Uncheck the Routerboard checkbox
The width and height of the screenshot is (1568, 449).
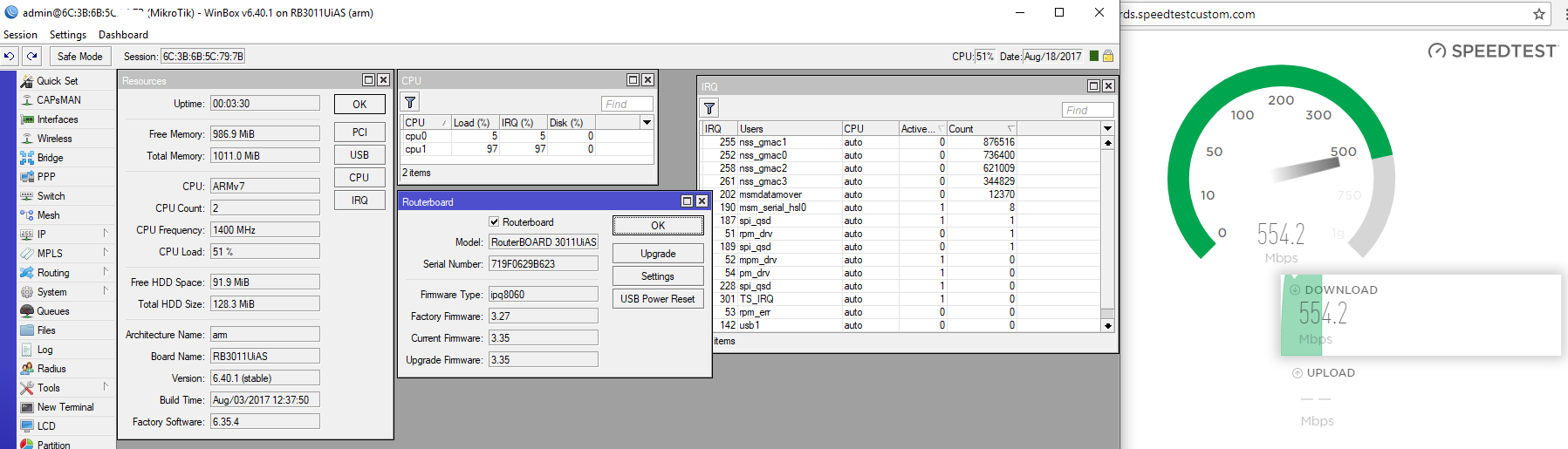(495, 221)
